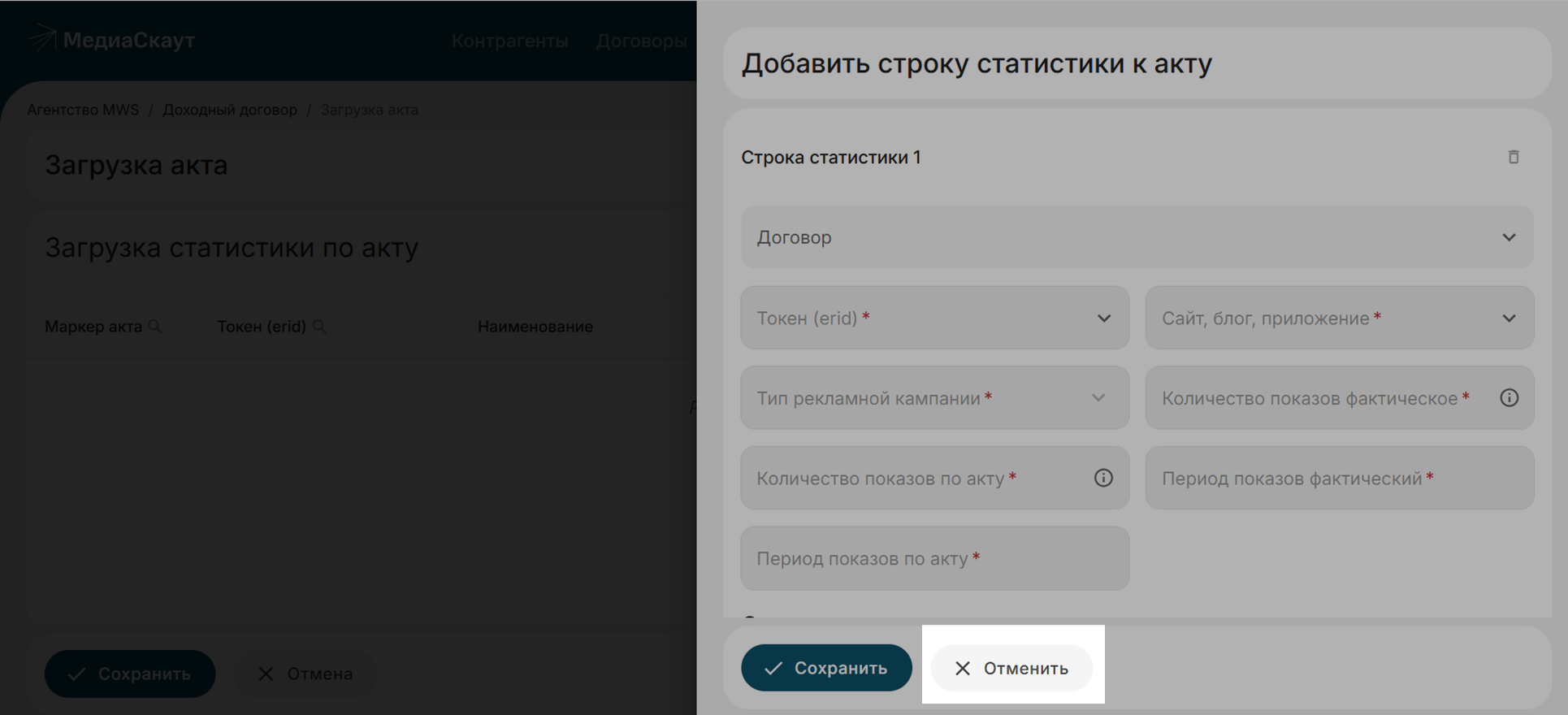1568x715 pixels.
Task: Expand Тип рекламной кампании dropdown
Action: [x=933, y=398]
